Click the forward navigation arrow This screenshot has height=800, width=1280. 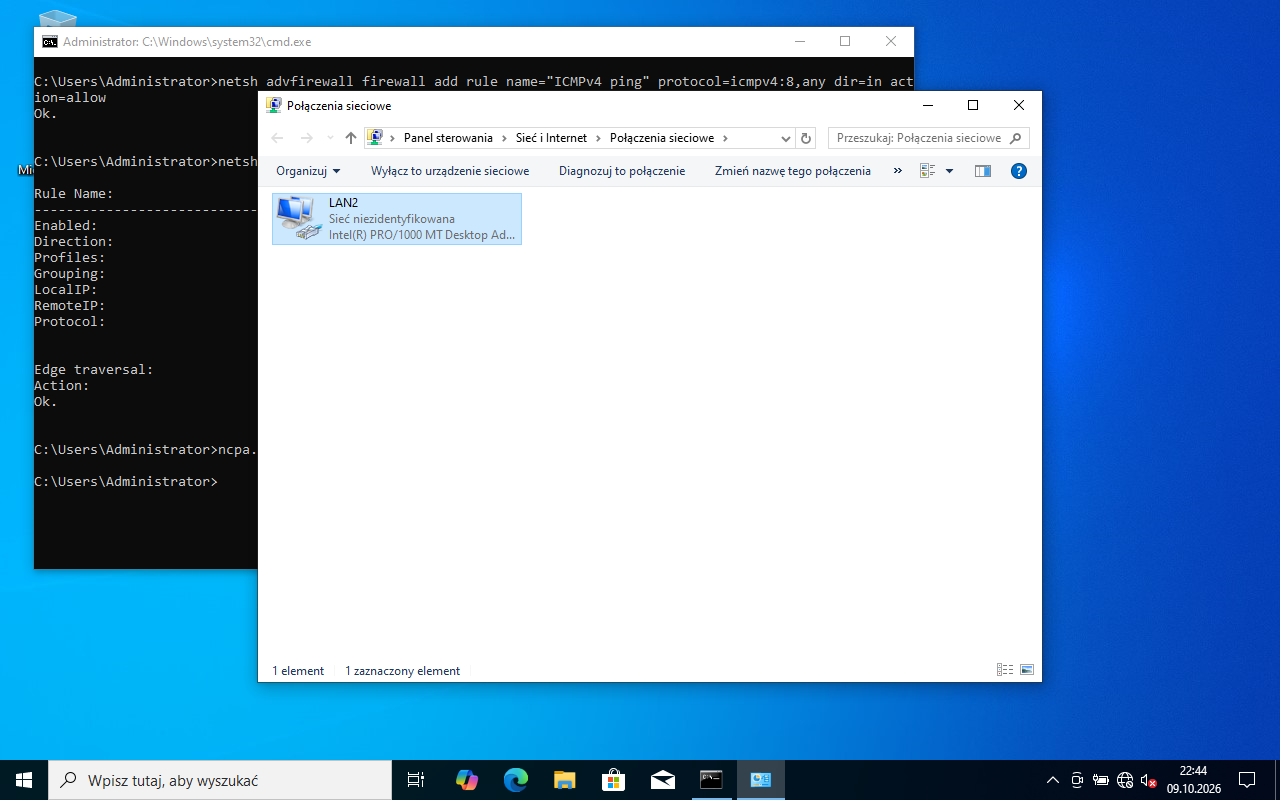307,138
